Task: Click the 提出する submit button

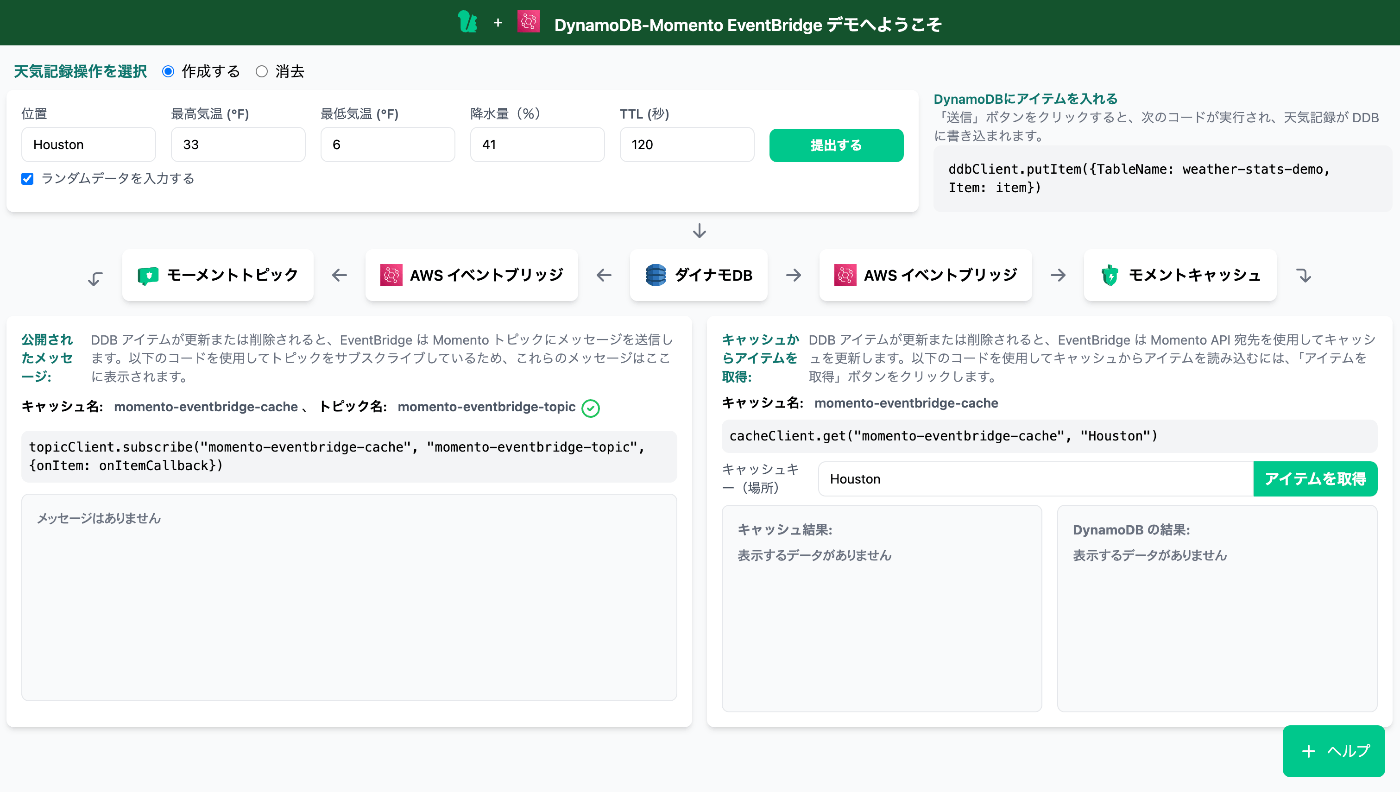Action: point(836,145)
